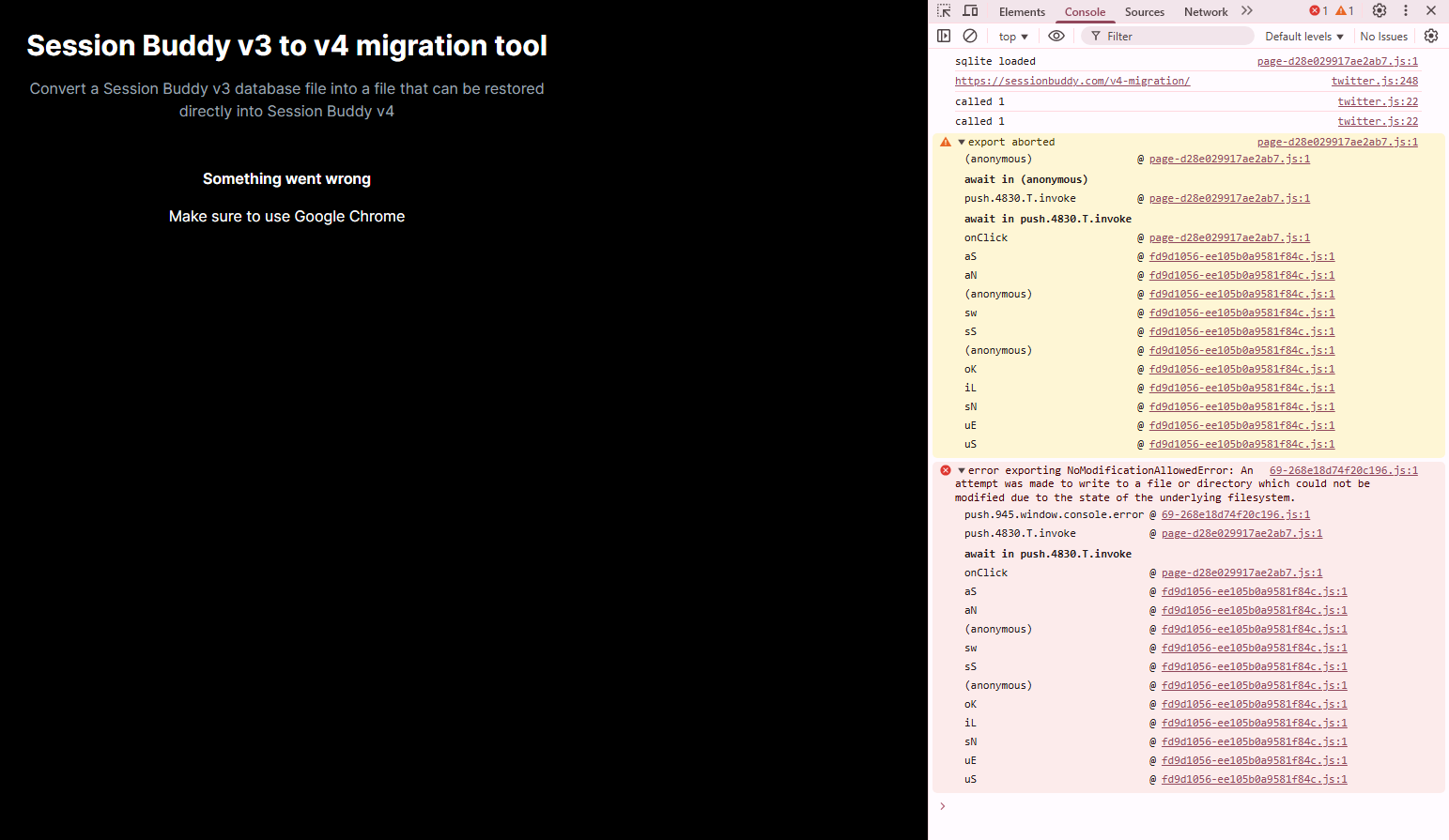Show more DevTools tabs chevron
The width and height of the screenshot is (1449, 840).
click(x=1247, y=11)
